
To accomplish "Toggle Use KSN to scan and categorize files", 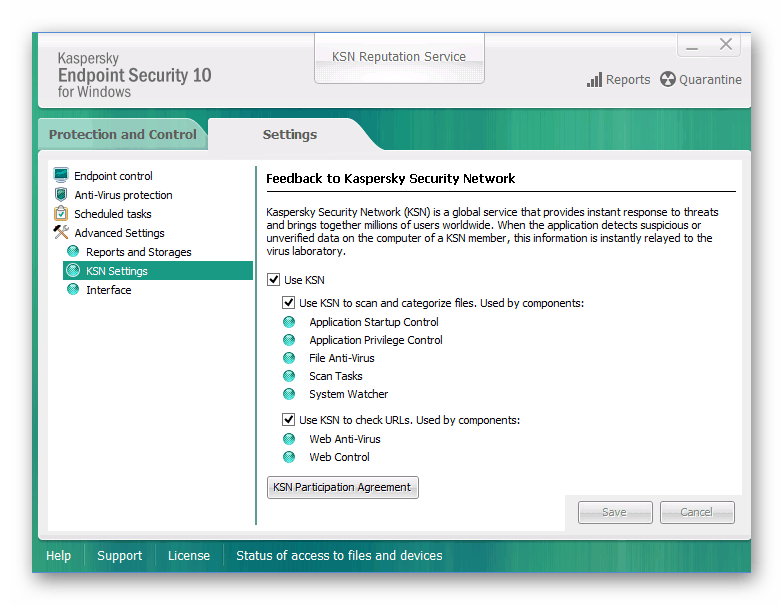I will coord(288,302).
